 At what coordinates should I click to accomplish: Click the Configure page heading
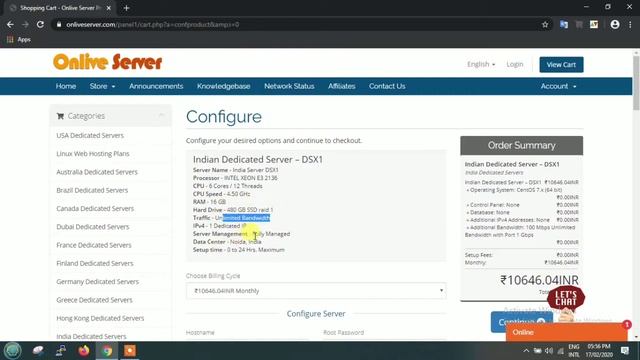224,117
